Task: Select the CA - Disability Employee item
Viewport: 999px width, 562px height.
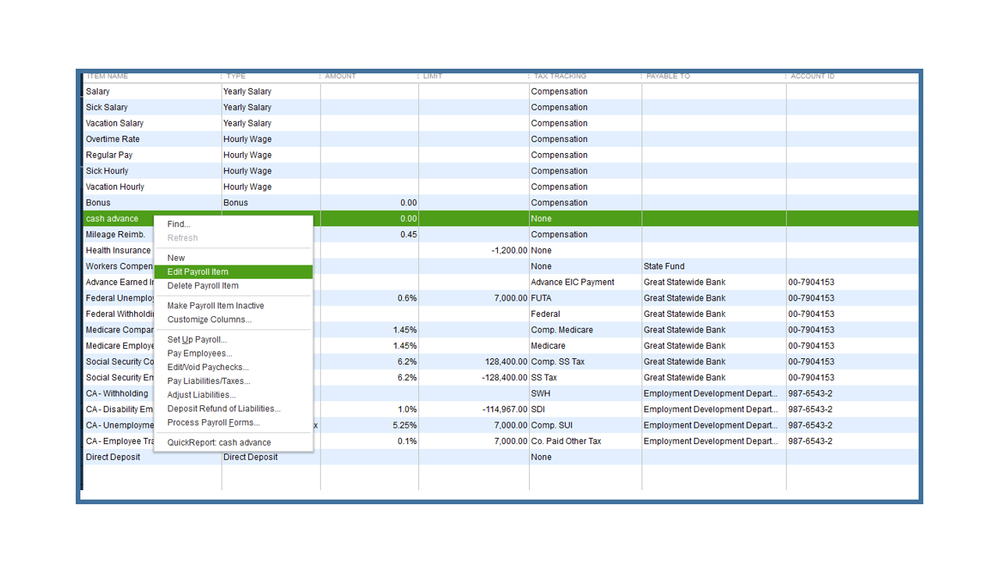Action: click(120, 410)
